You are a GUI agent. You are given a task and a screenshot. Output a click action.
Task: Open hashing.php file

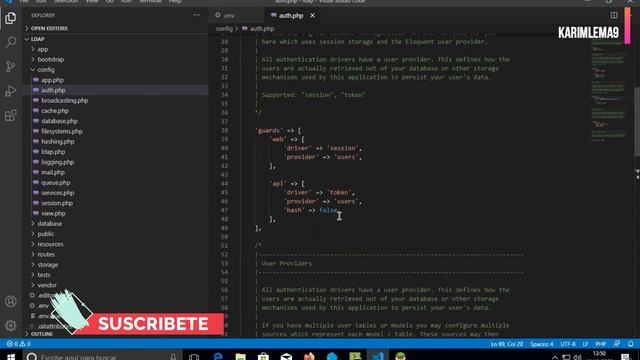coord(58,142)
